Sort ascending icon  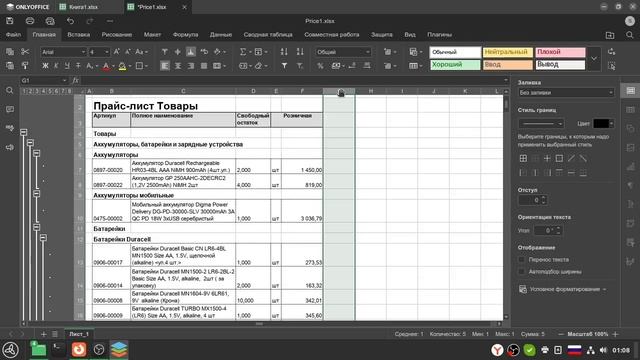click(x=284, y=52)
